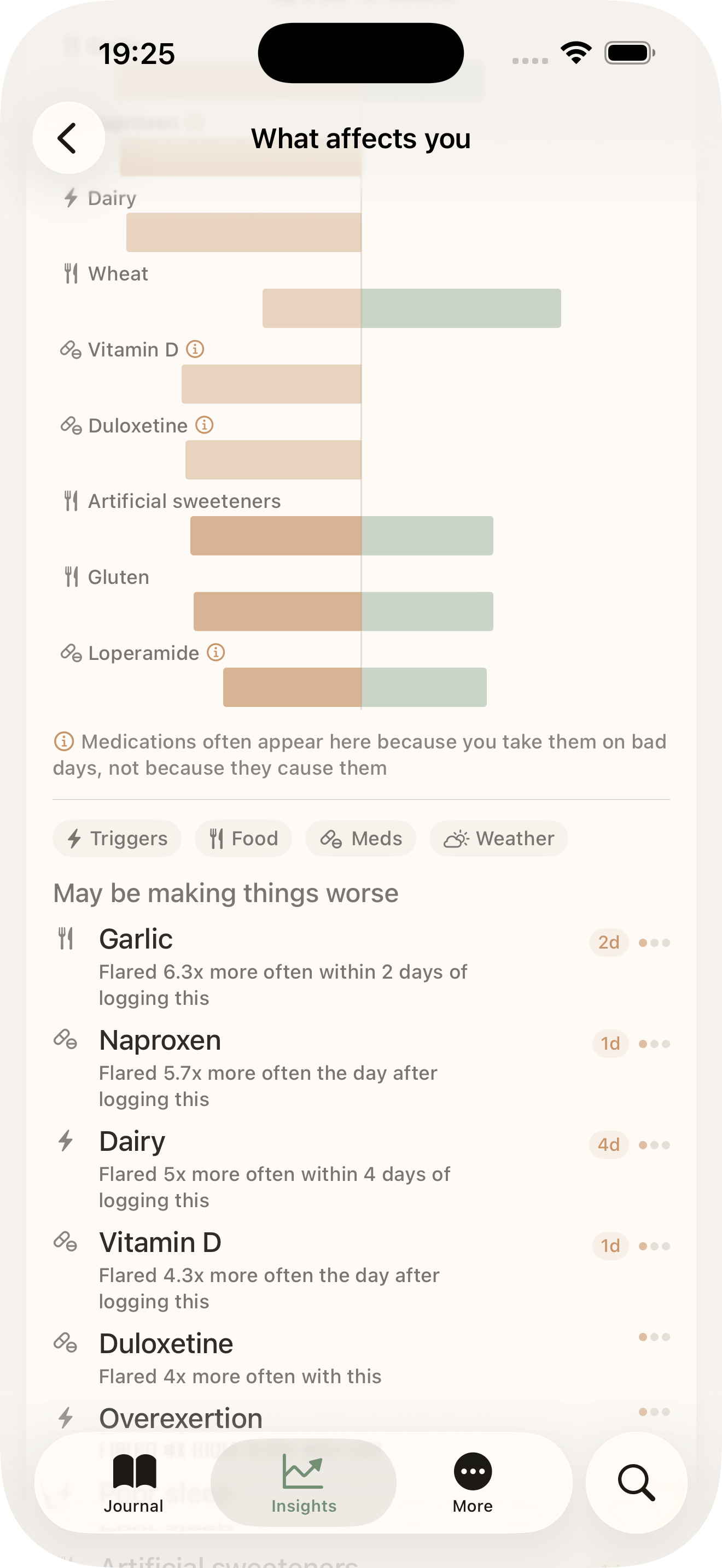Viewport: 722px width, 1568px height.
Task: Tap the green Wheat chart bar
Action: coord(461,308)
